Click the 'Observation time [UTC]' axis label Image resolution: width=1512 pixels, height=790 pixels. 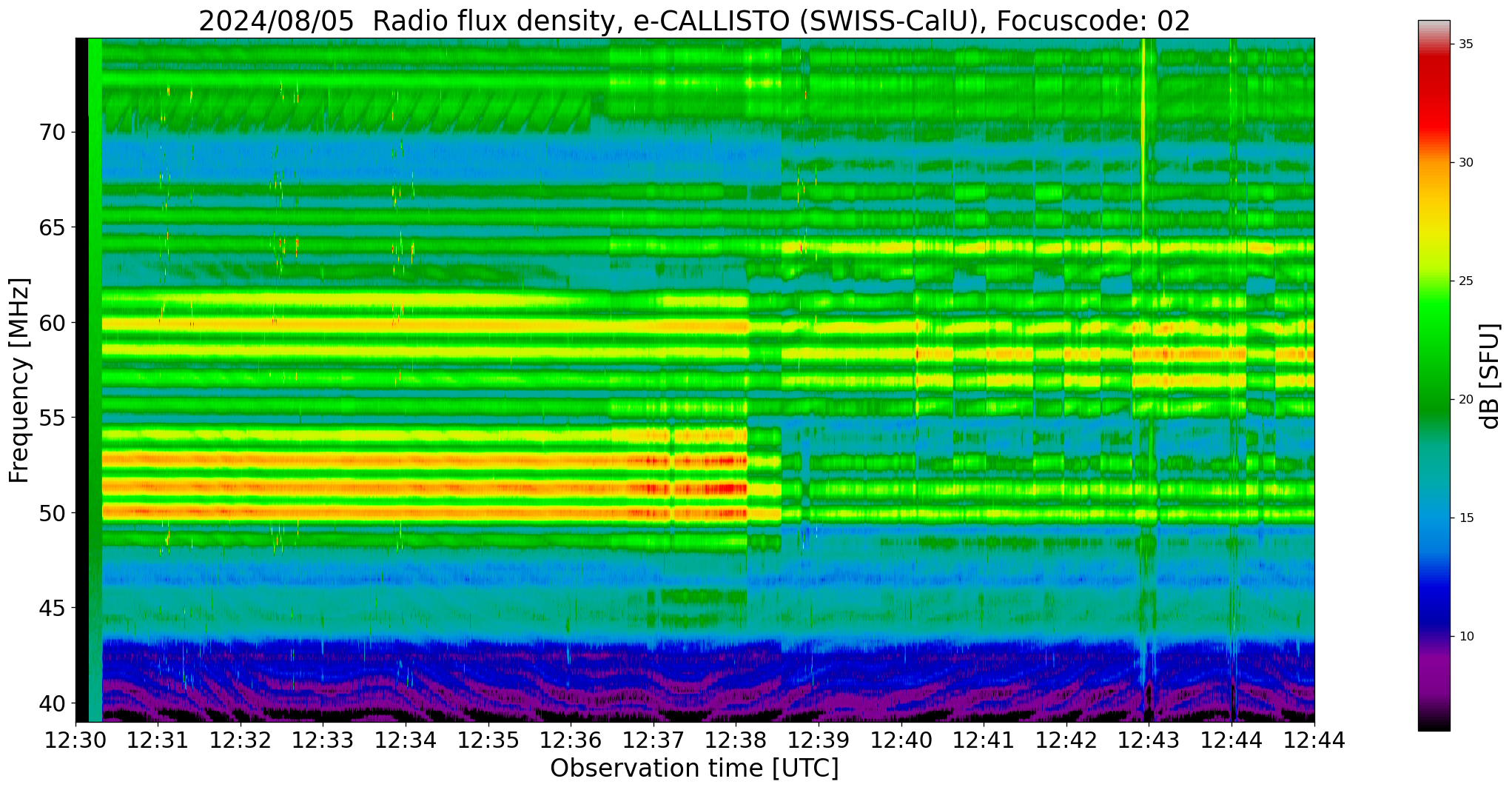694,769
